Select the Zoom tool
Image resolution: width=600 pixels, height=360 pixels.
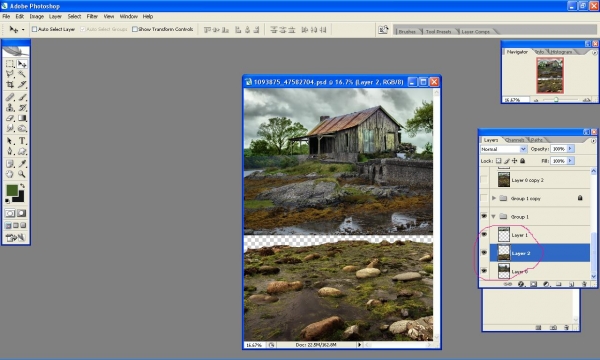[x=22, y=174]
